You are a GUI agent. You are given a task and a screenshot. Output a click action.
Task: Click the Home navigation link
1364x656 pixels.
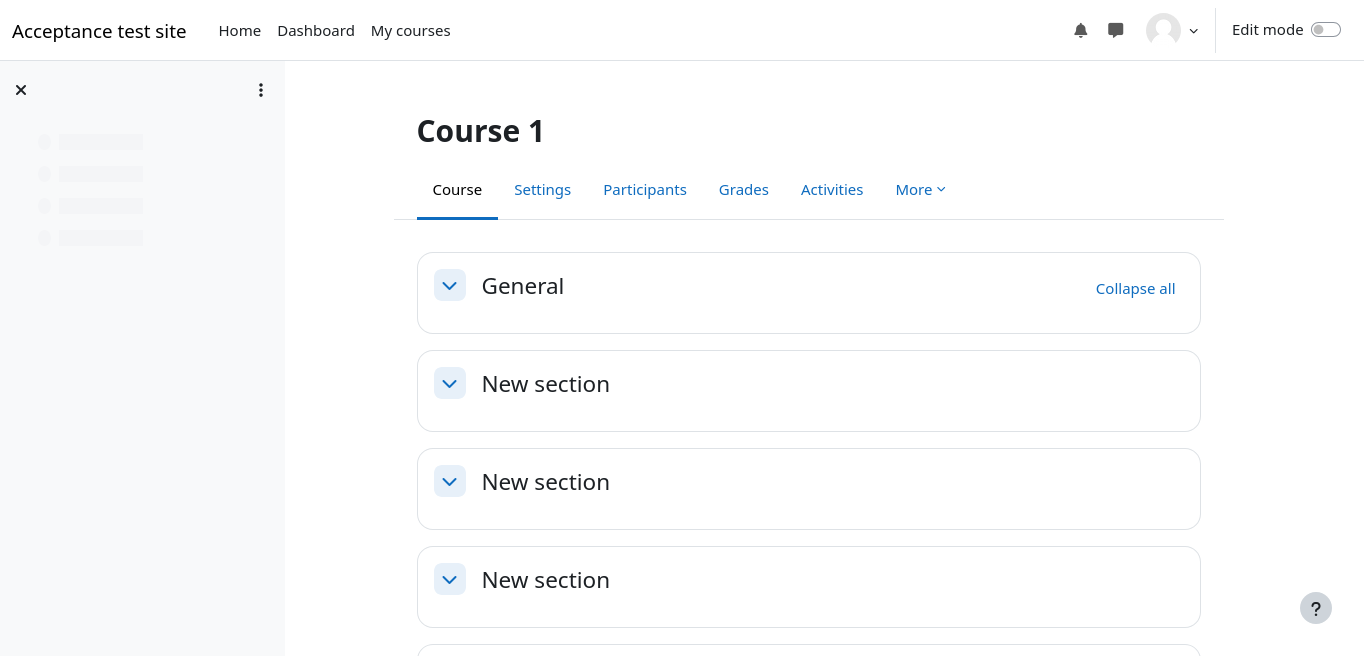point(240,31)
